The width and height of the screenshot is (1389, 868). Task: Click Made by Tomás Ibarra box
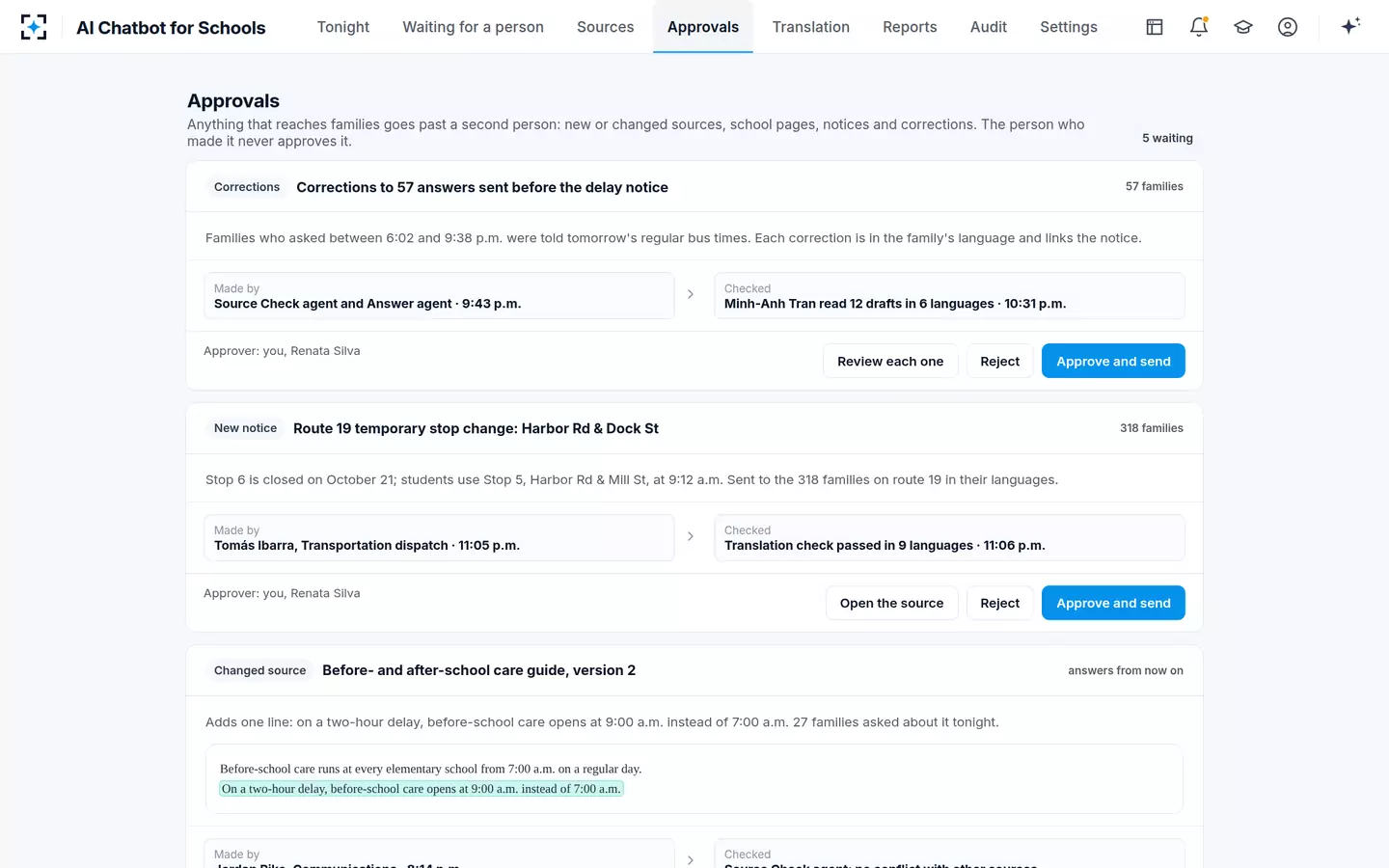pos(439,537)
